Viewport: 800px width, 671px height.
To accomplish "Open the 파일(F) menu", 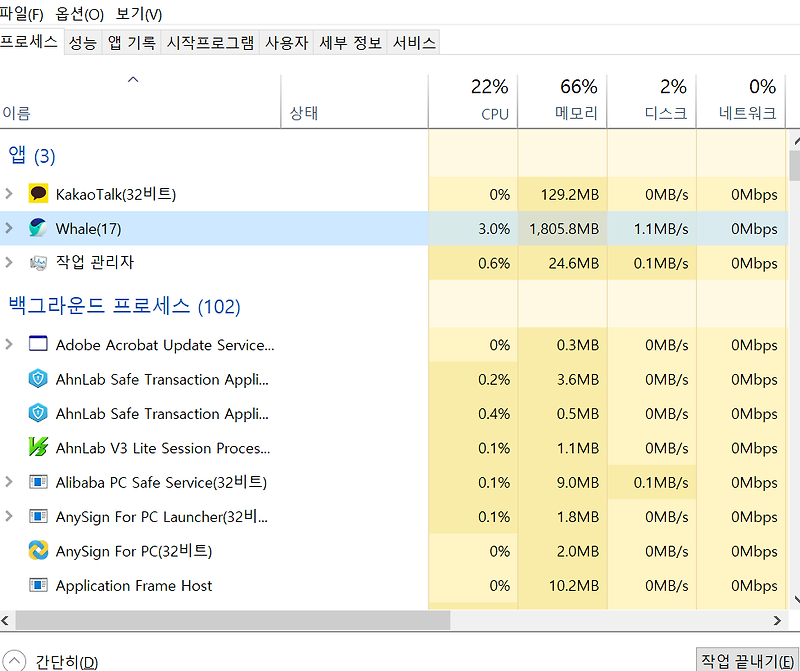I will [21, 14].
